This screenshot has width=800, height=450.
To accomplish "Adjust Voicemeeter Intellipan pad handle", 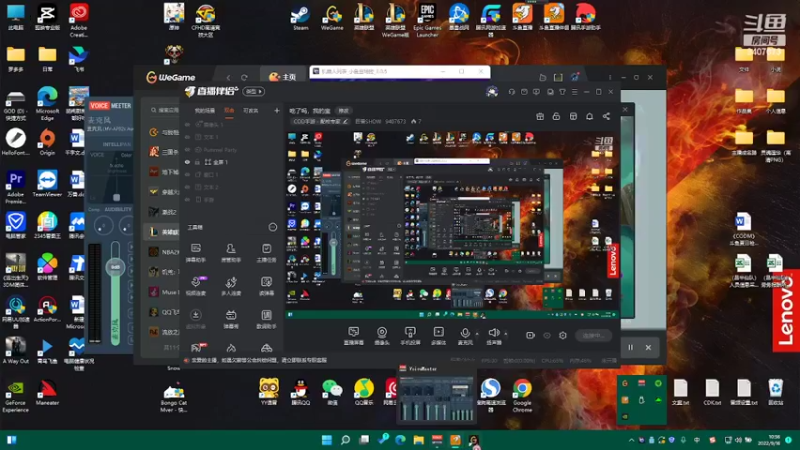I will (x=117, y=197).
